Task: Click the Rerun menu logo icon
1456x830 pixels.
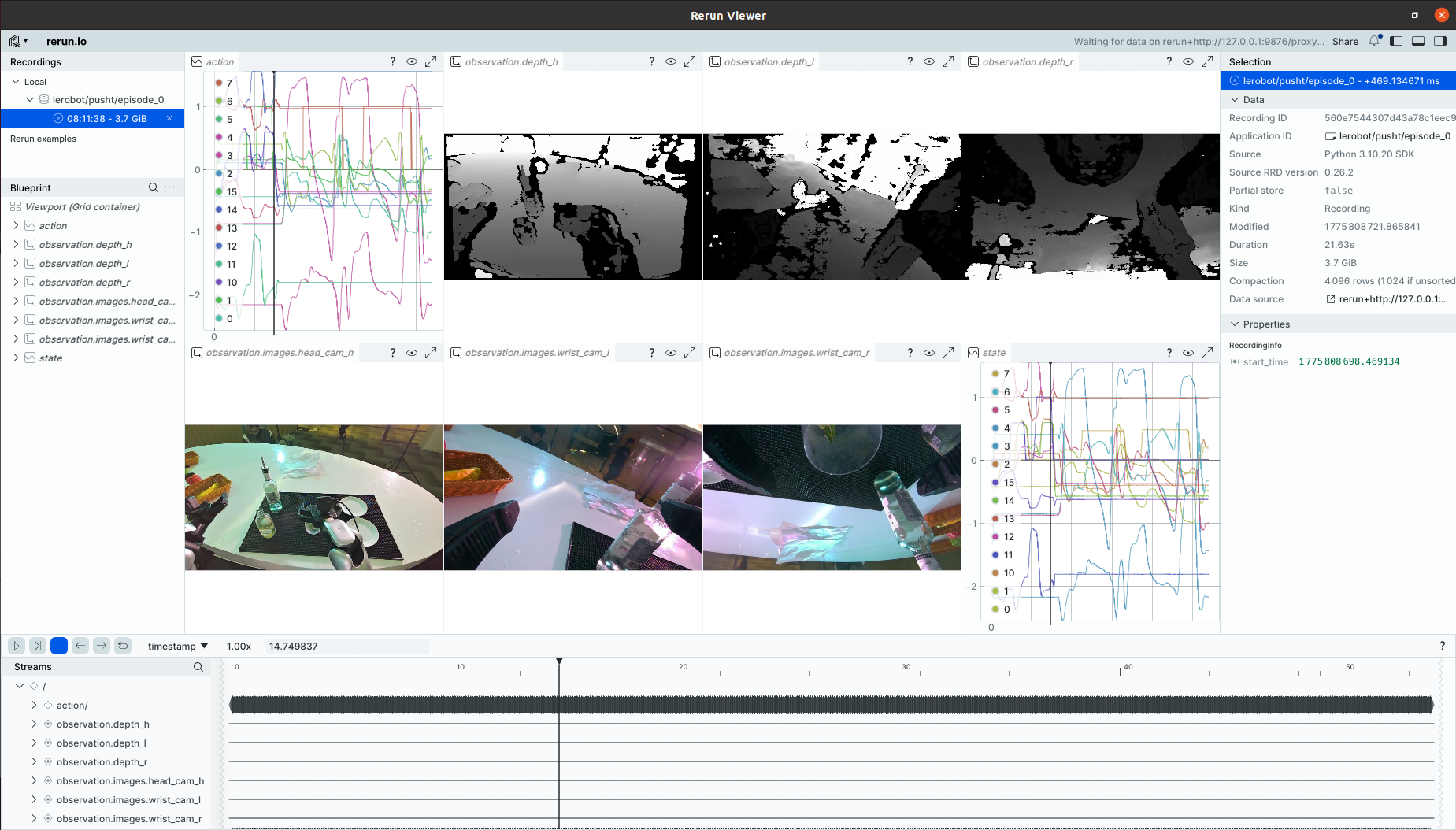Action: (15, 41)
